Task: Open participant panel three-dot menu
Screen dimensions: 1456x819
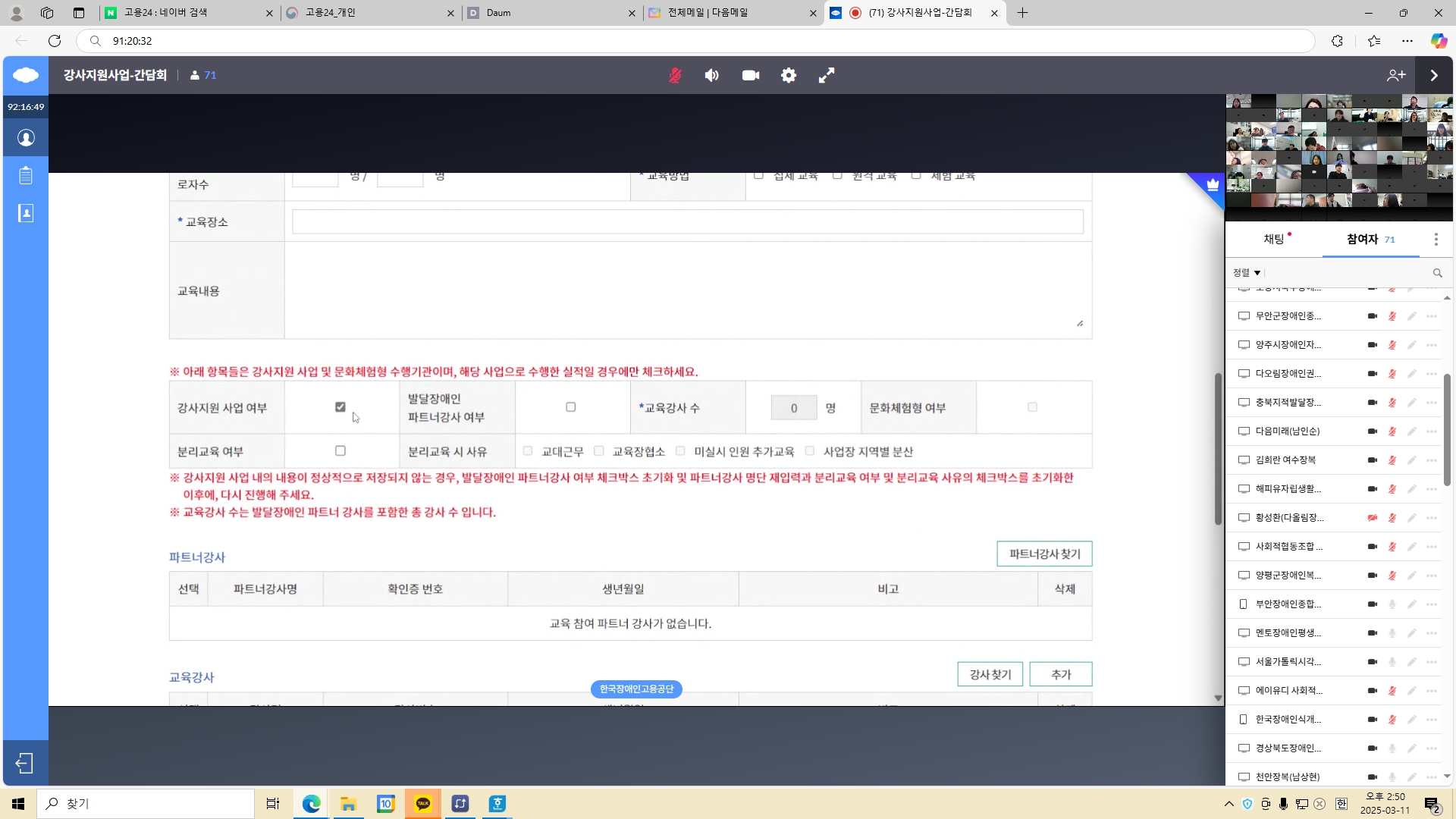Action: point(1436,240)
